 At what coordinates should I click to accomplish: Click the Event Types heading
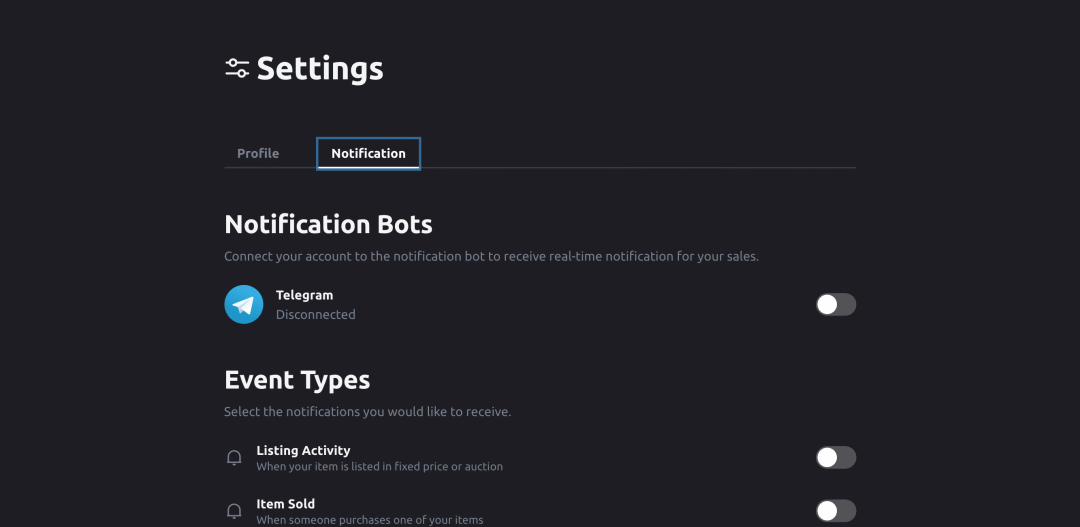tap(297, 380)
